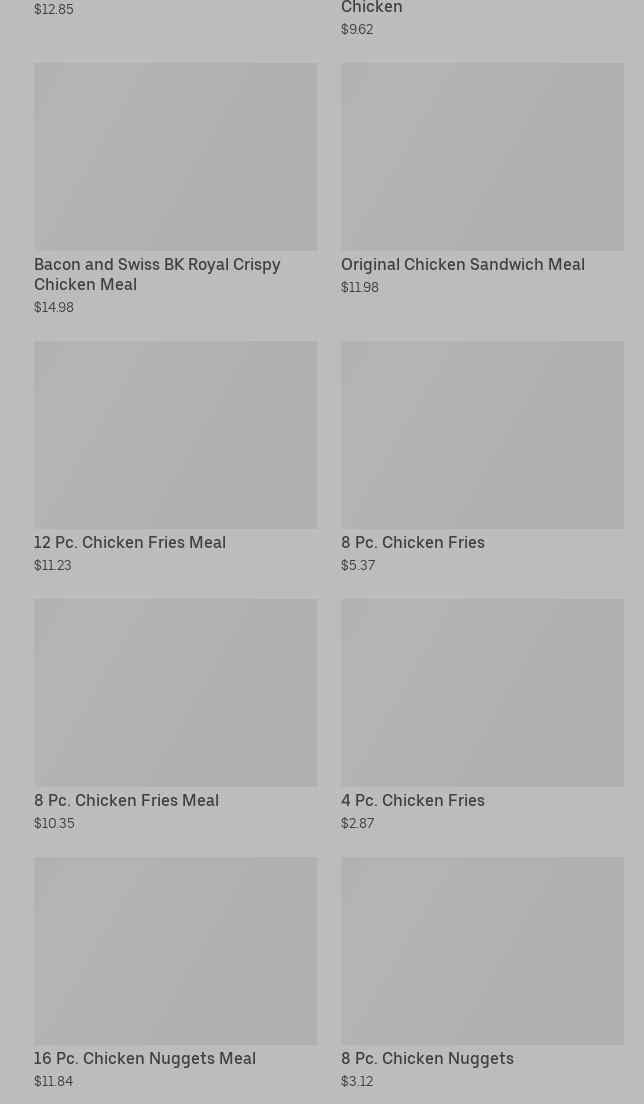Viewport: 644px width, 1104px height.
Task: Open Bacon and Swiss BK Royal Crispy Chicken Meal image
Action: 175,156
